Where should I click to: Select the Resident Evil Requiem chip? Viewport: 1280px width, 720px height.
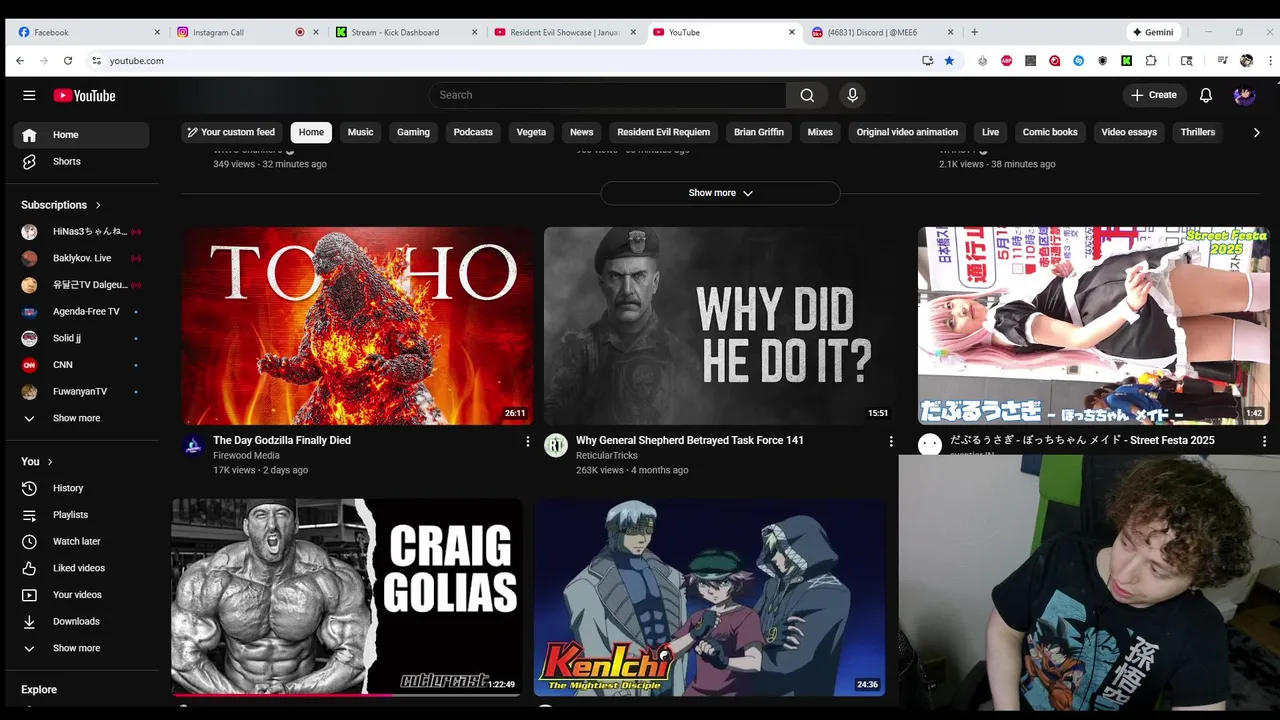pyautogui.click(x=663, y=132)
